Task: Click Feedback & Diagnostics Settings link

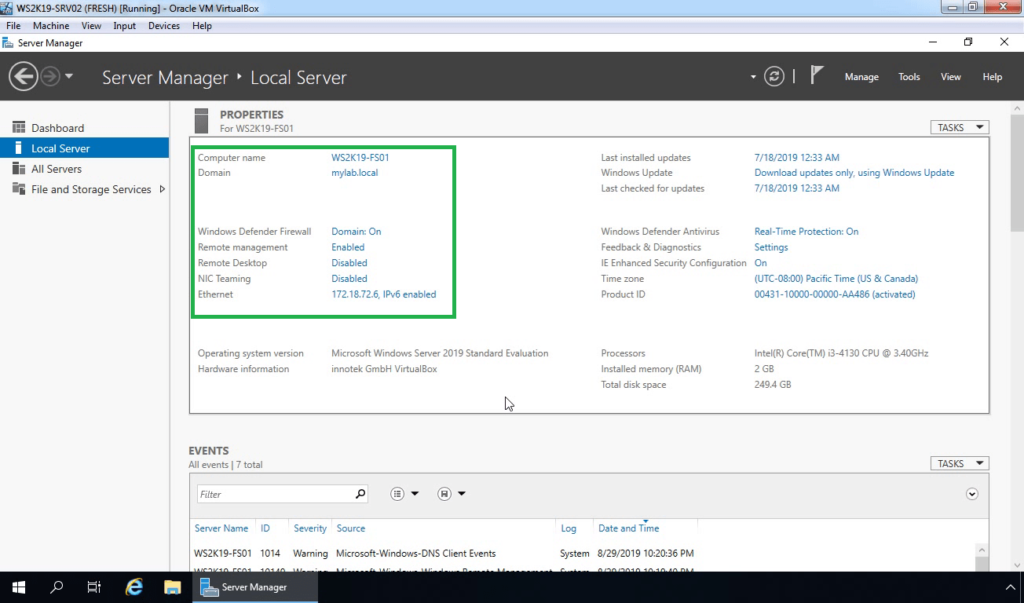Action: [771, 247]
